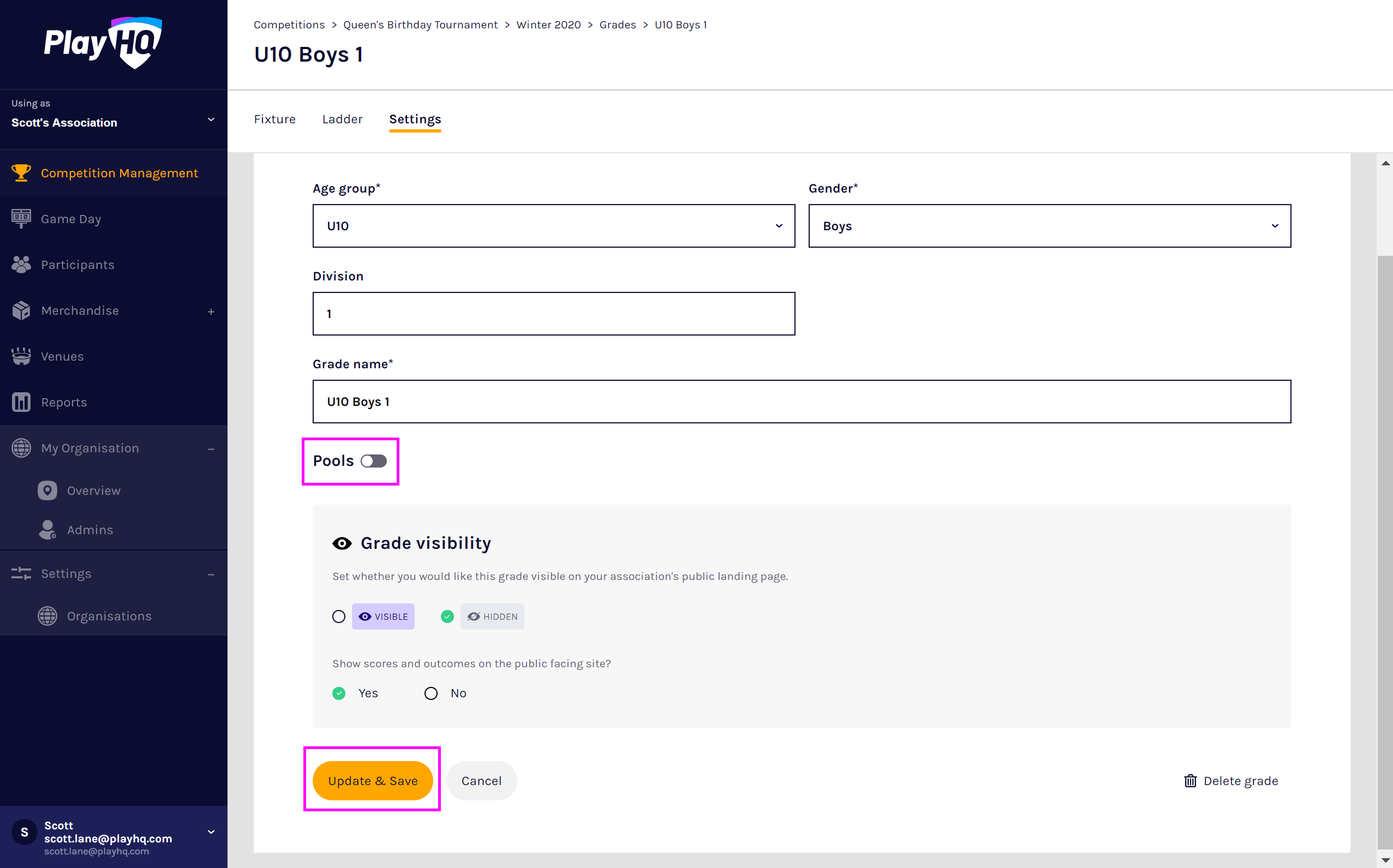Open the Age group dropdown
This screenshot has width=1393, height=868.
tap(553, 226)
